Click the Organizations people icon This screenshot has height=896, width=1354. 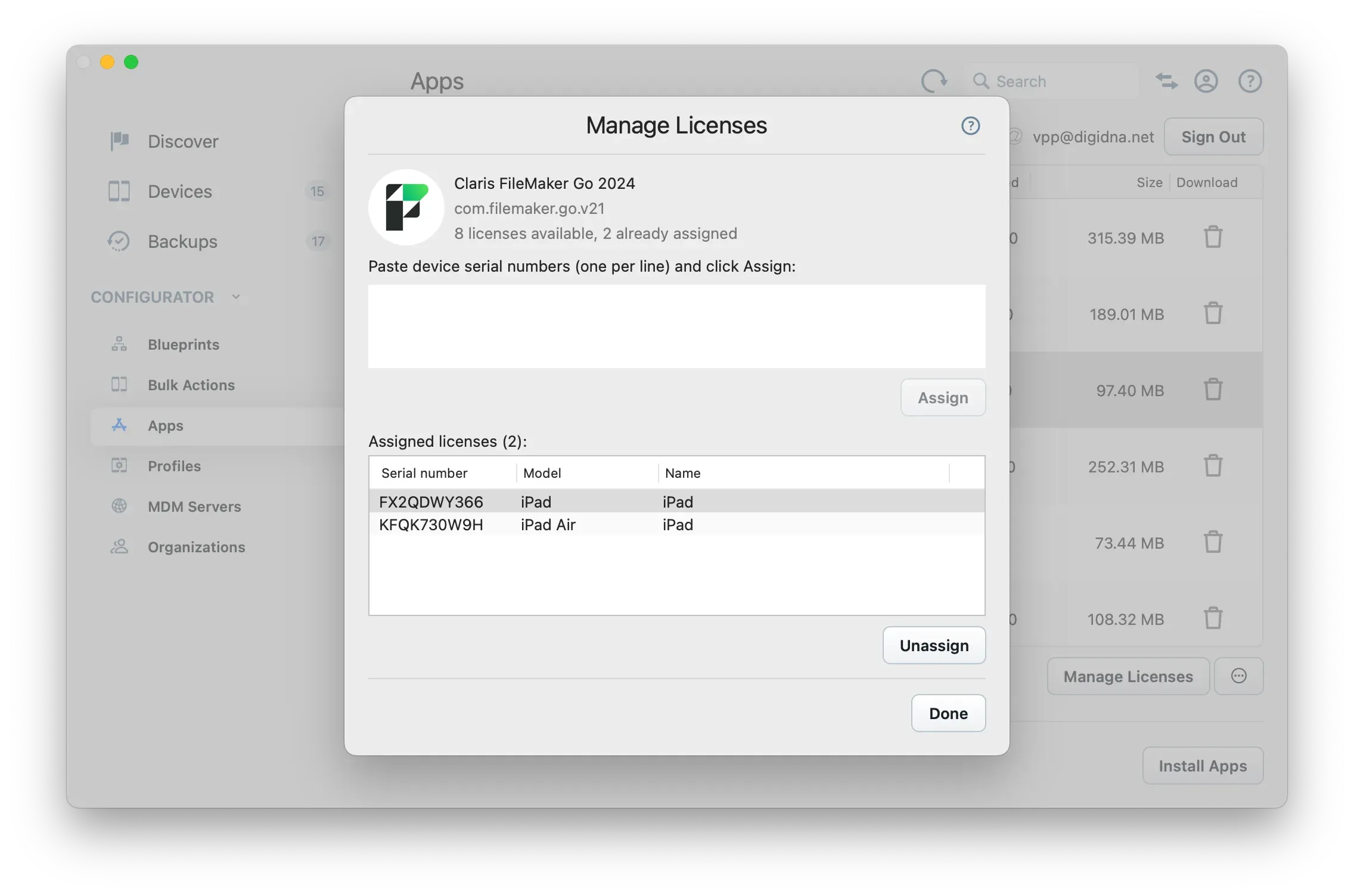(x=119, y=547)
